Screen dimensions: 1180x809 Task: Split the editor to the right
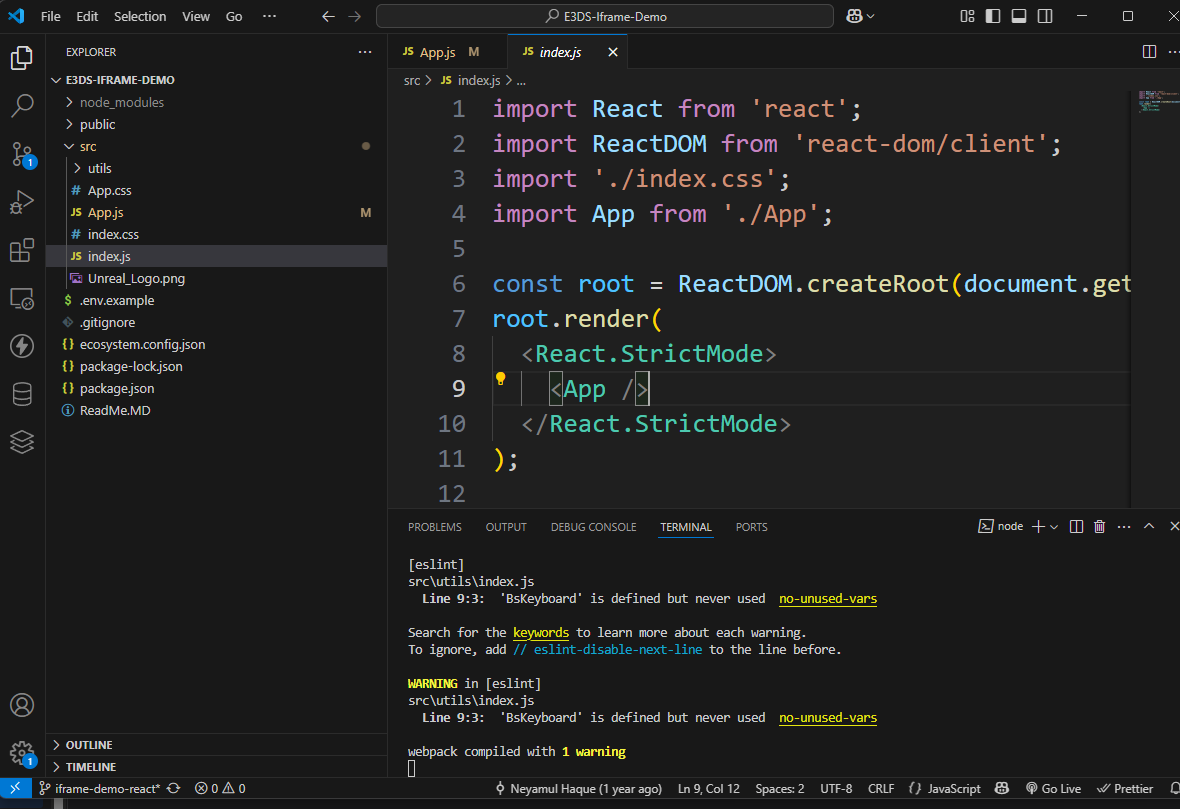[1149, 52]
